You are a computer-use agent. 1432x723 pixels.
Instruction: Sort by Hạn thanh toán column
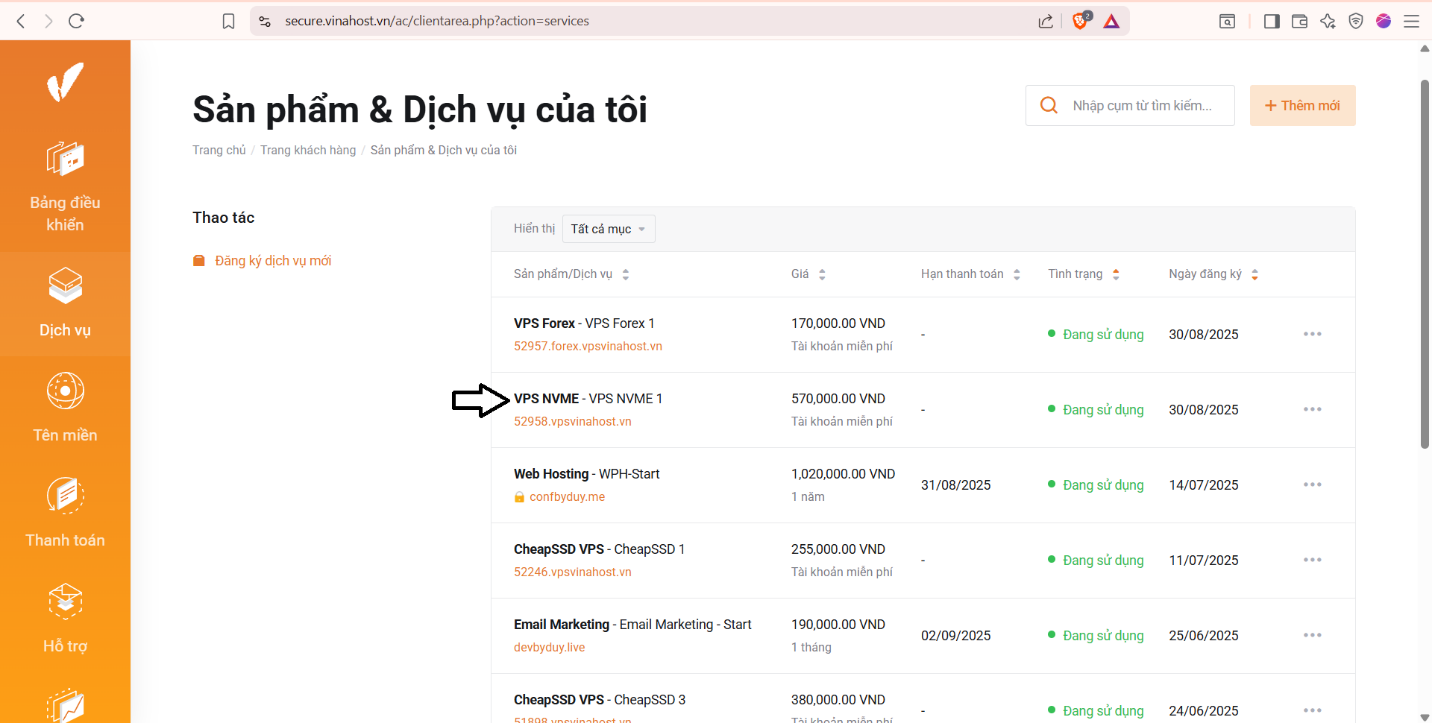pos(971,274)
